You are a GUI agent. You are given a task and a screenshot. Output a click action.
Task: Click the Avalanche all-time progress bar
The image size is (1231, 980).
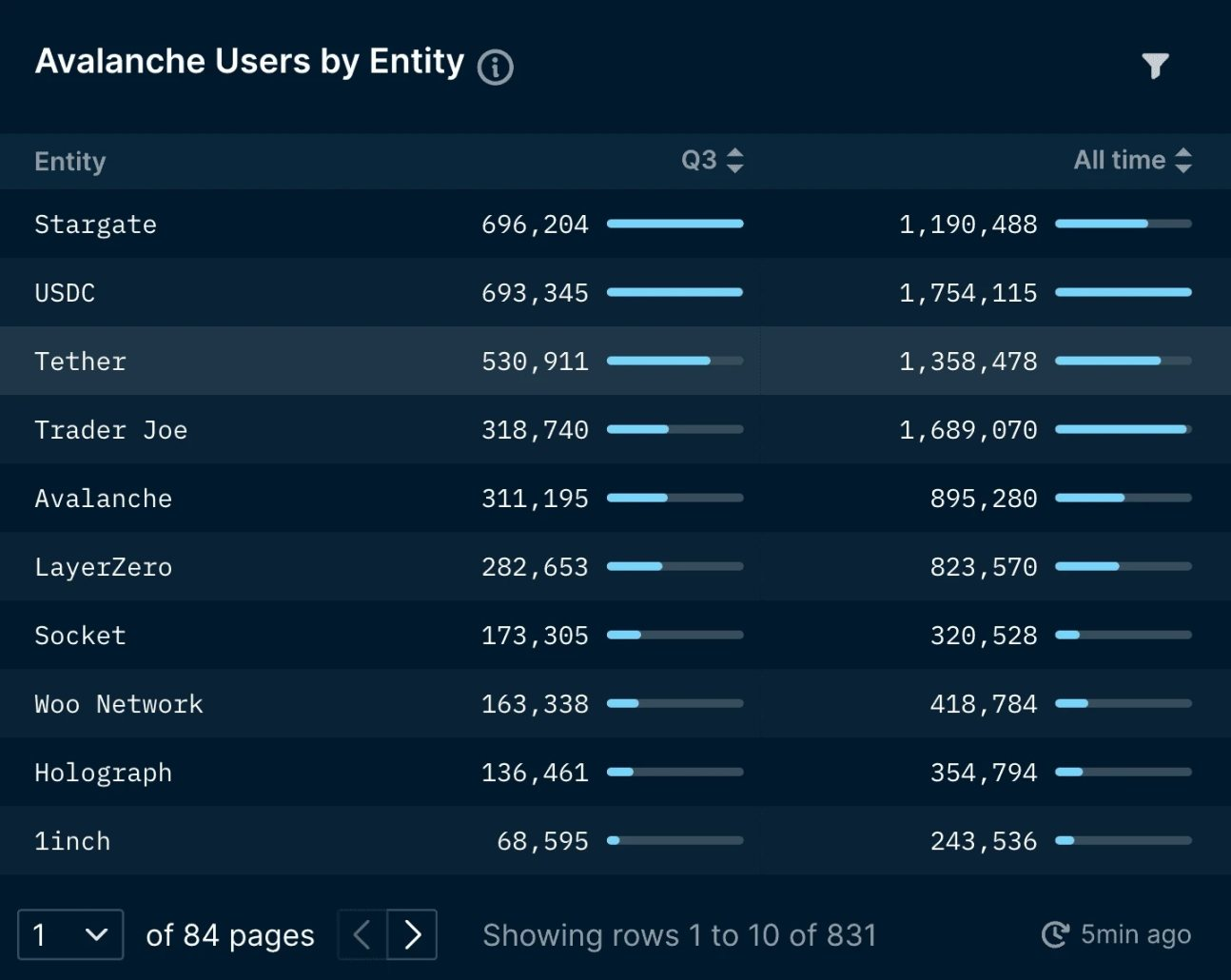[1124, 498]
